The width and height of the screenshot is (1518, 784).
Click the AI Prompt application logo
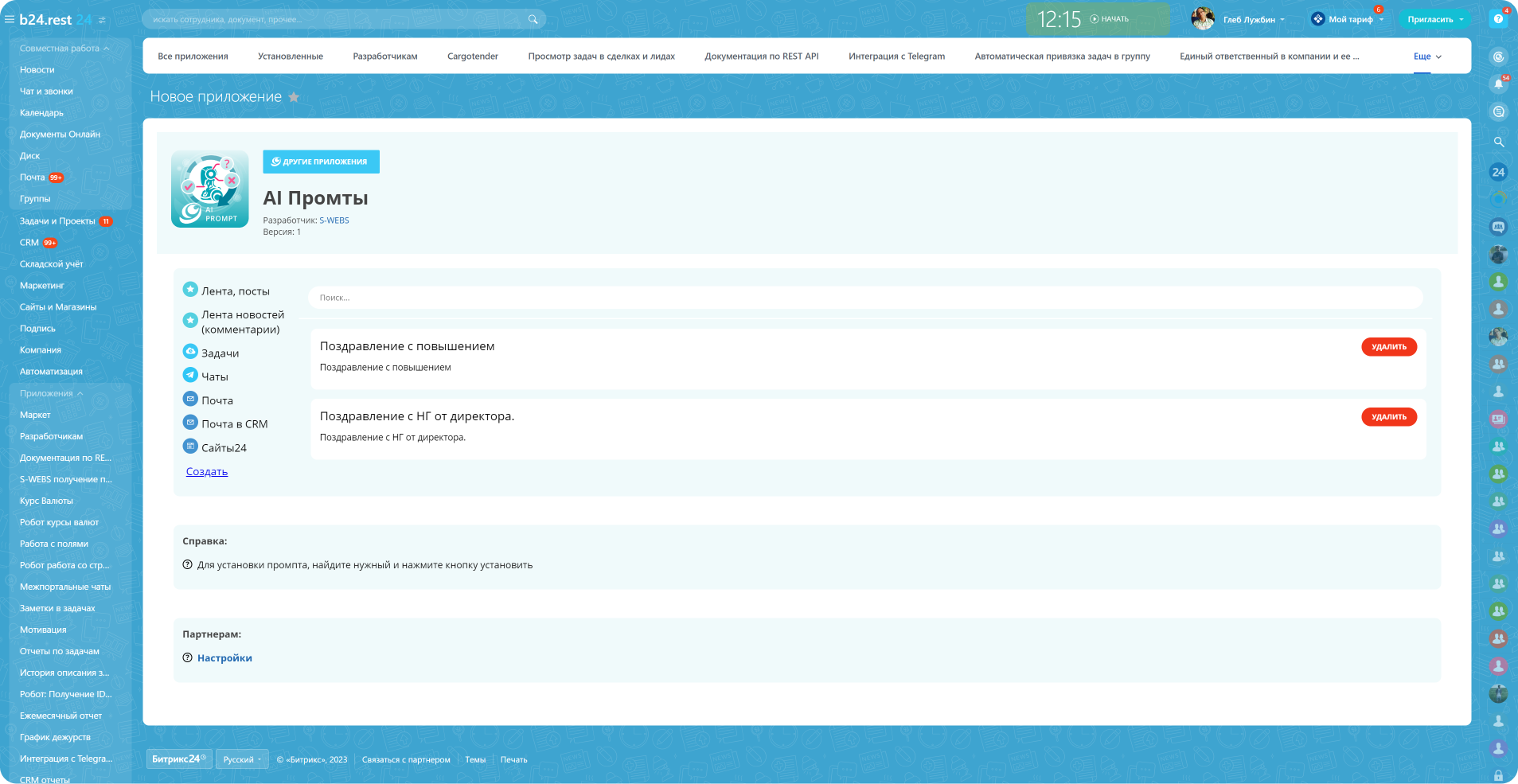(210, 189)
